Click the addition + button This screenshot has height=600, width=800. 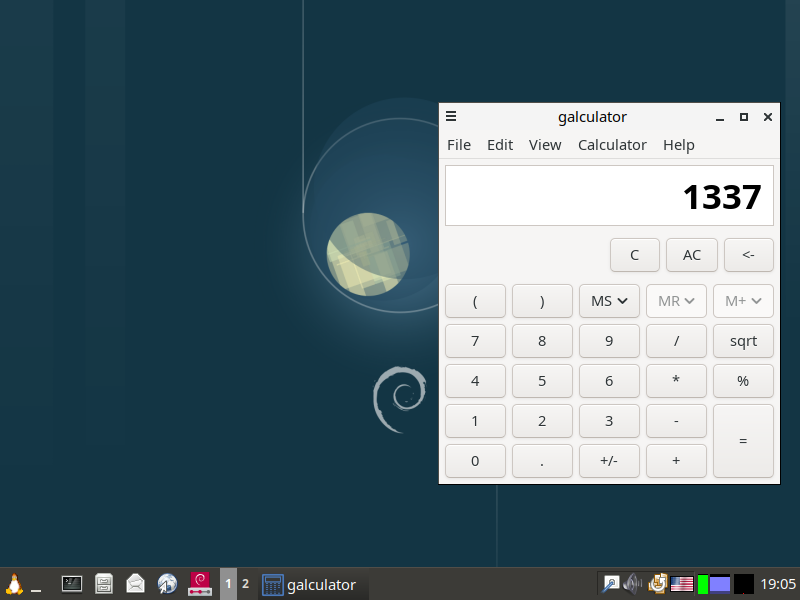pos(676,461)
